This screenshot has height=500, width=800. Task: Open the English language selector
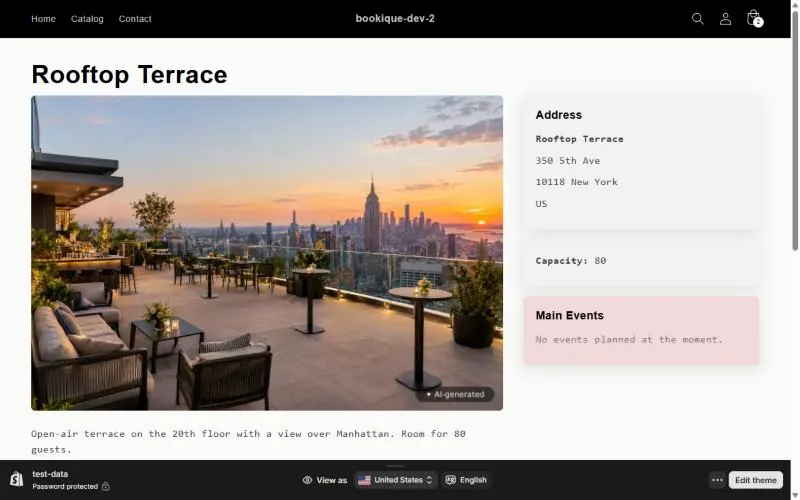(x=466, y=480)
